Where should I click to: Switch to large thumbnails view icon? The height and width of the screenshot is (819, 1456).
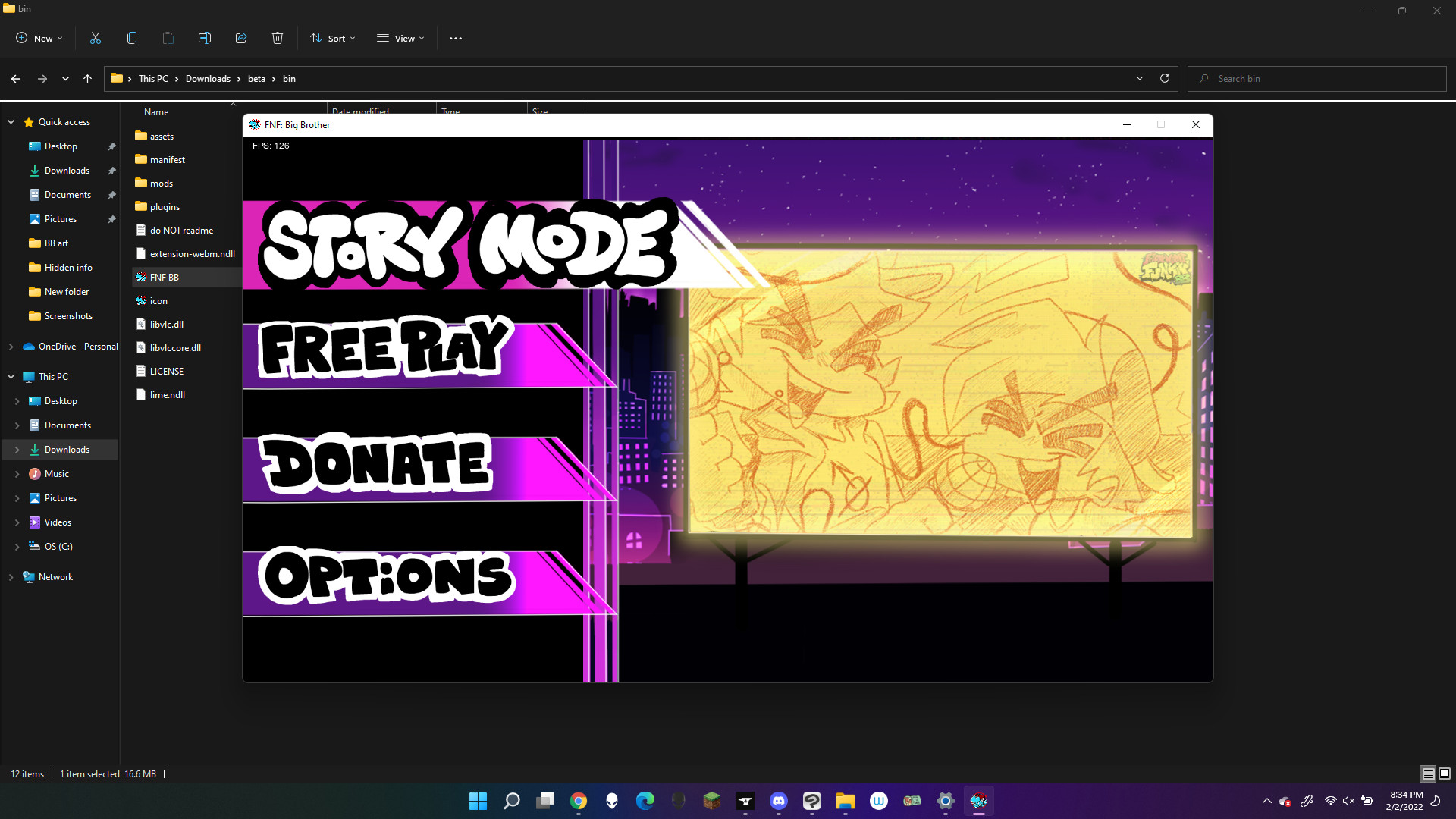(x=1445, y=774)
